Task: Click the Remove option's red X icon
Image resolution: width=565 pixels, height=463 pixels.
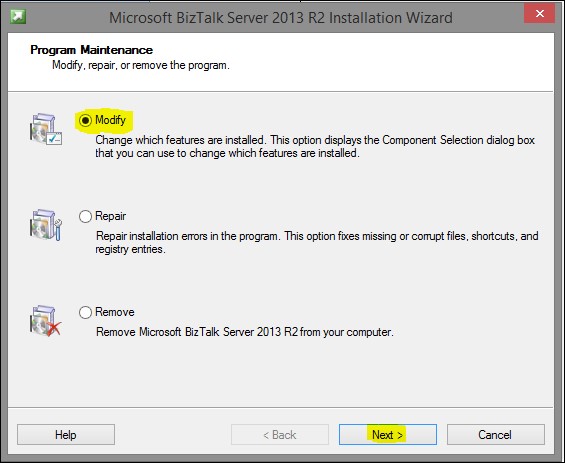Action: click(x=46, y=321)
